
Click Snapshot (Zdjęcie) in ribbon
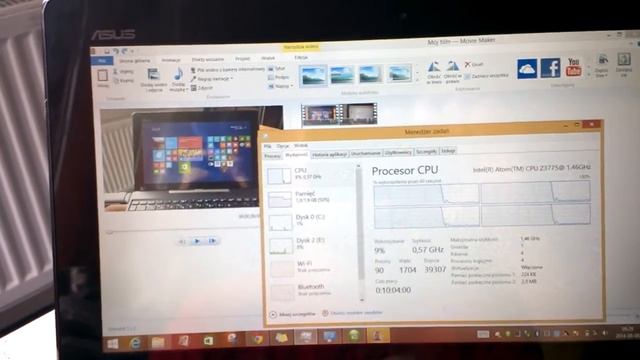click(x=202, y=88)
